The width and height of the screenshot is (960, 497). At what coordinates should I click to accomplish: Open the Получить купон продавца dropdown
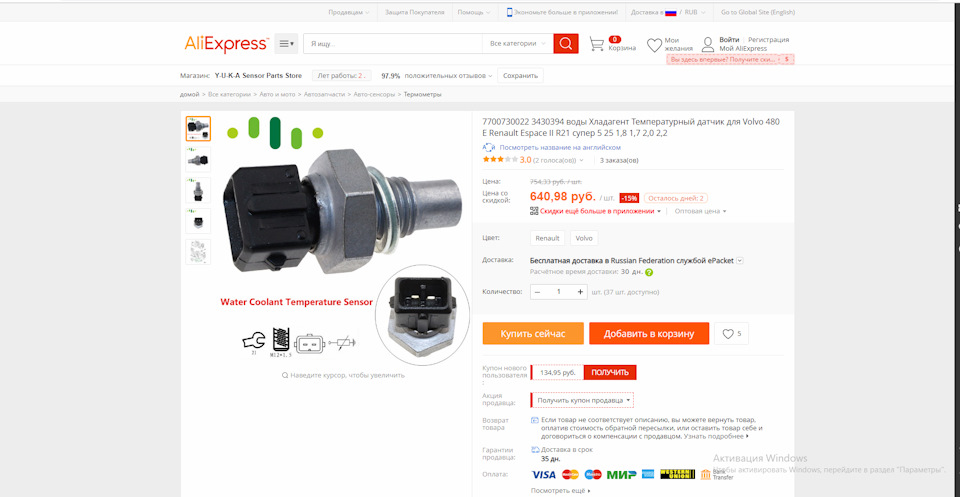click(x=582, y=400)
